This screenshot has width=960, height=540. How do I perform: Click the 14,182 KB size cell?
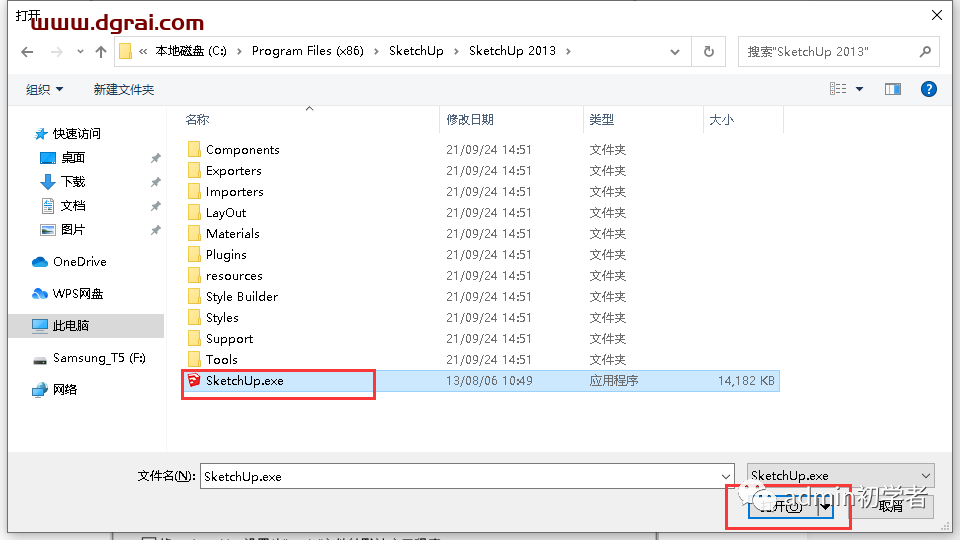pos(746,381)
